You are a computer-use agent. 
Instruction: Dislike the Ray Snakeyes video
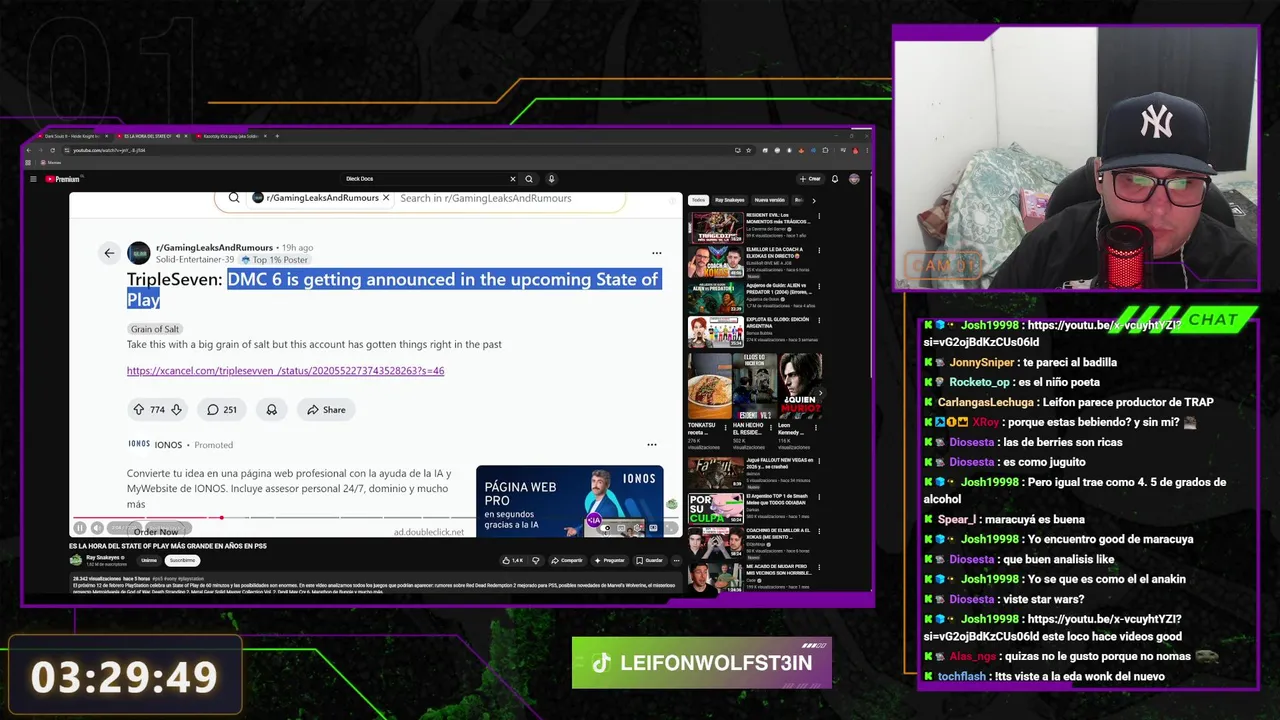click(536, 560)
